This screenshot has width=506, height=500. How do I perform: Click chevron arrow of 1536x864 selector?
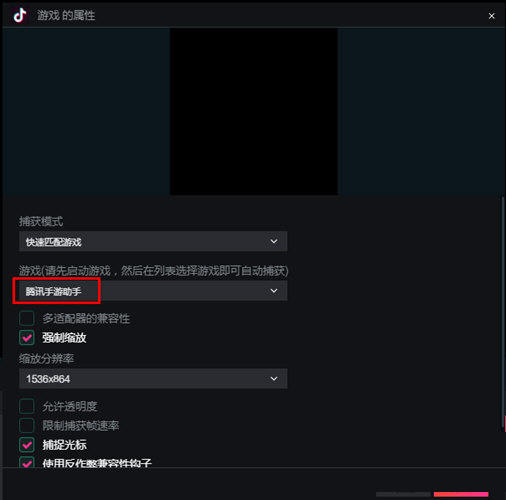click(274, 378)
